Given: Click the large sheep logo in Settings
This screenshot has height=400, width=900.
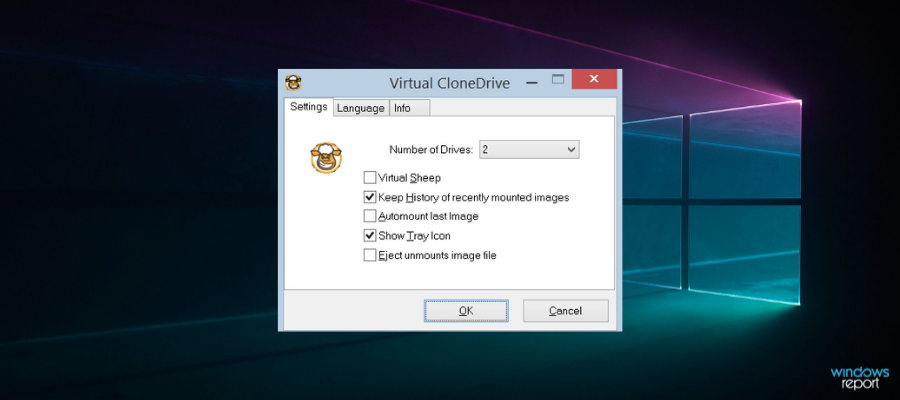Looking at the screenshot, I should (x=326, y=158).
